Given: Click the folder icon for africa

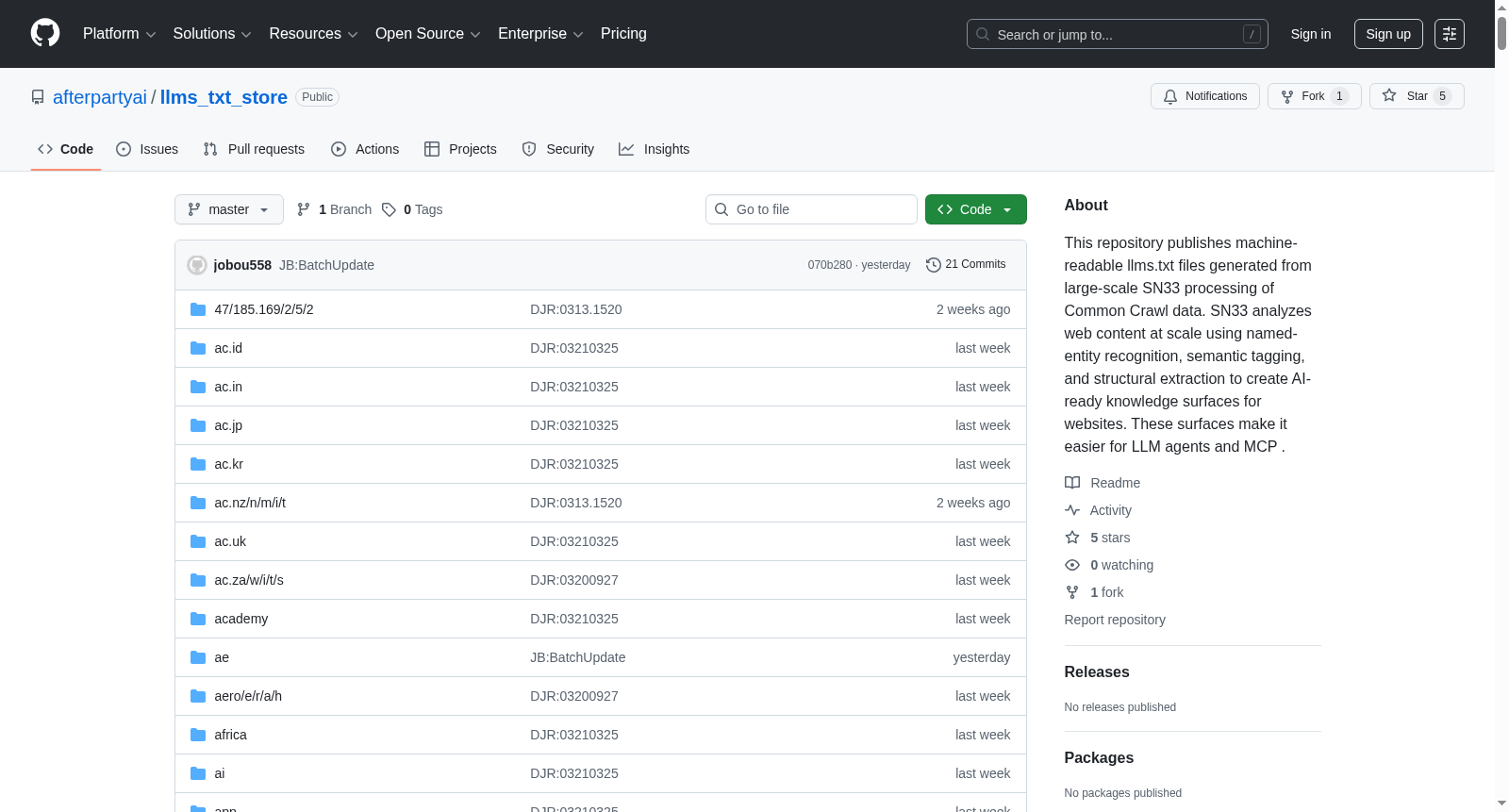Looking at the screenshot, I should (198, 735).
